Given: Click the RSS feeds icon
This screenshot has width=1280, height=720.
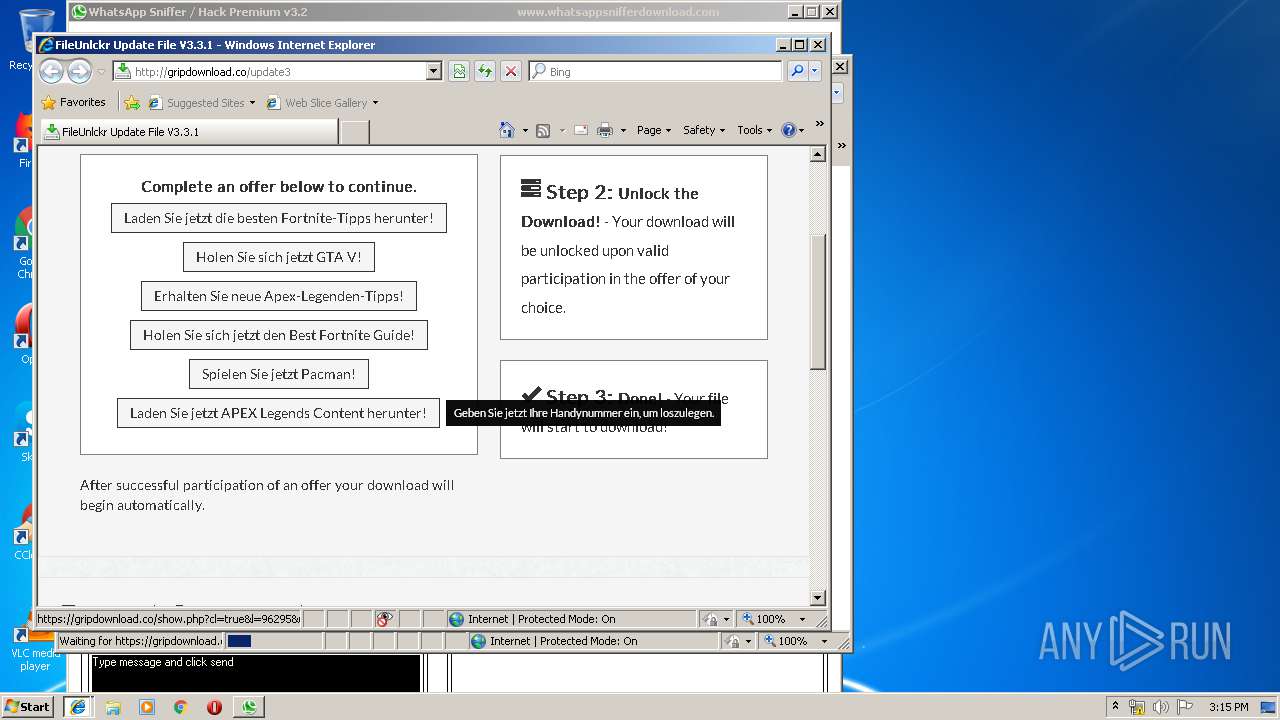Looking at the screenshot, I should tap(543, 130).
